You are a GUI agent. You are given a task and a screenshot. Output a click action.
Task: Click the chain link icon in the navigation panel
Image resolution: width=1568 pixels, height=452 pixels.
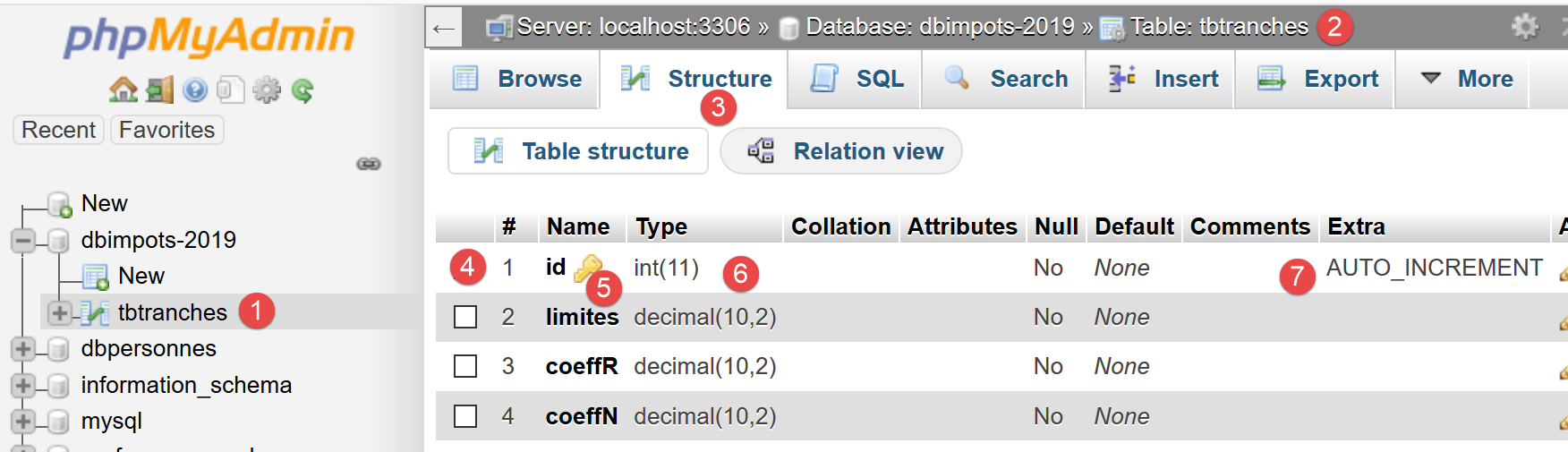point(369,164)
